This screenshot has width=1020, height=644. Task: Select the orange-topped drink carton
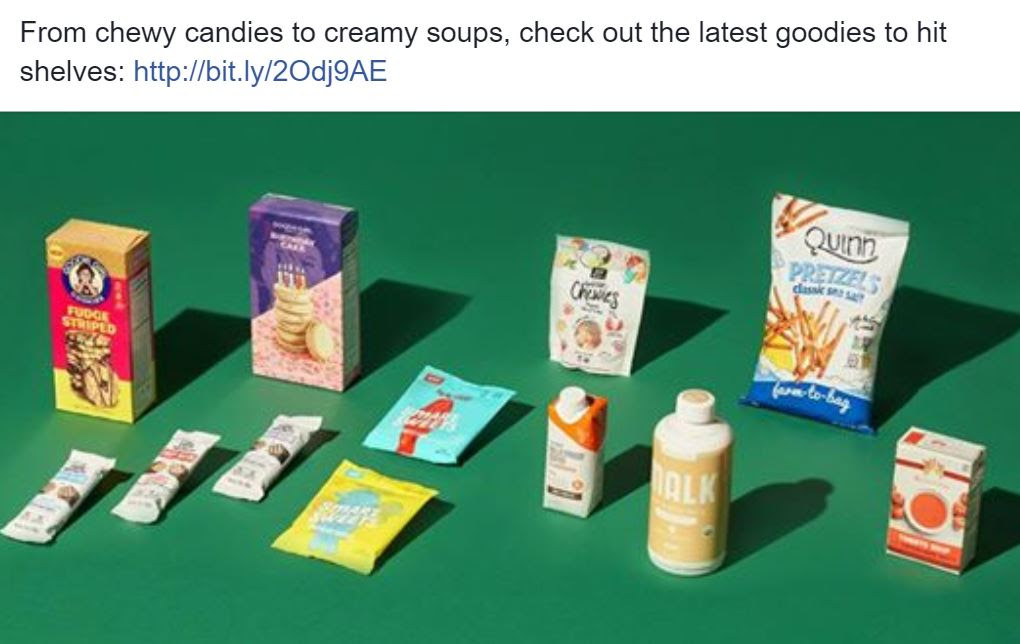574,451
